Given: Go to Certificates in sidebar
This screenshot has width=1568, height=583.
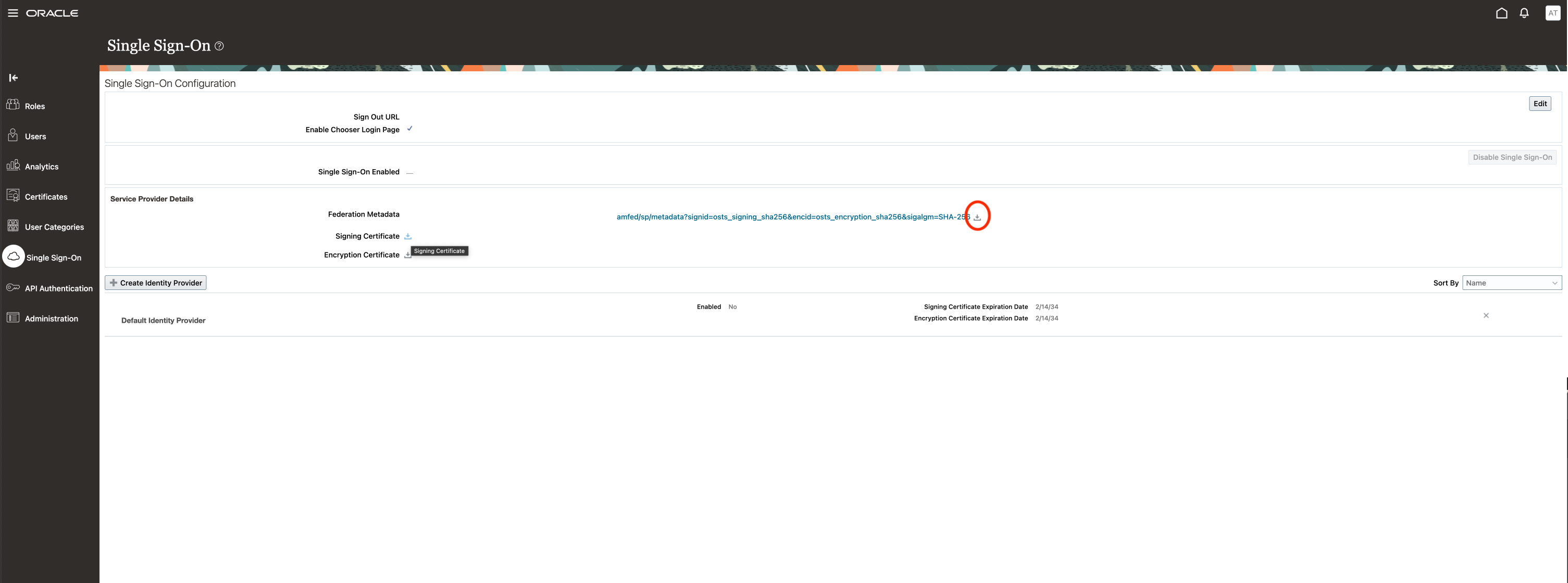Looking at the screenshot, I should (46, 197).
